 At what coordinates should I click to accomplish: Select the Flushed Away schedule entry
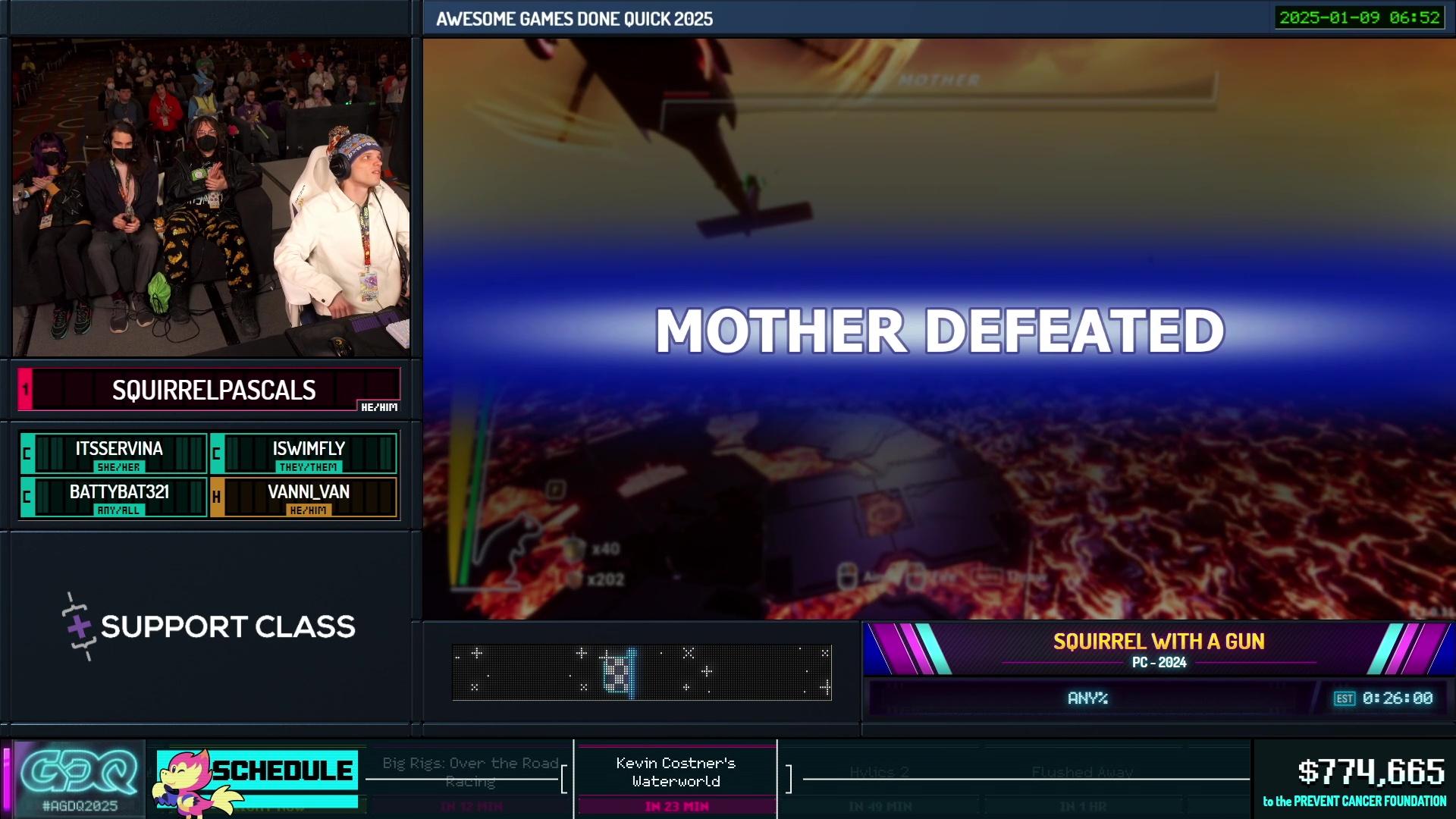click(x=1082, y=772)
